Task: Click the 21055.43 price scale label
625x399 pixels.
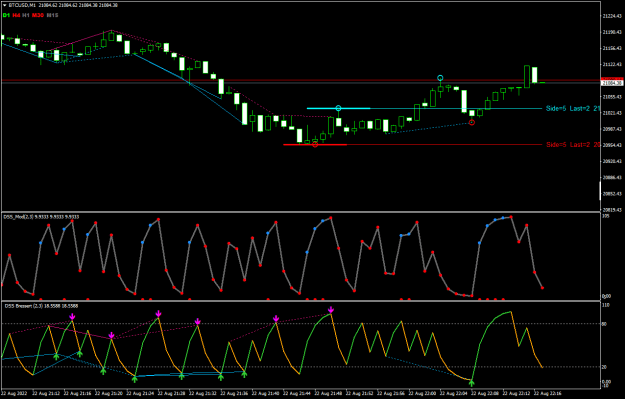Action: point(612,97)
